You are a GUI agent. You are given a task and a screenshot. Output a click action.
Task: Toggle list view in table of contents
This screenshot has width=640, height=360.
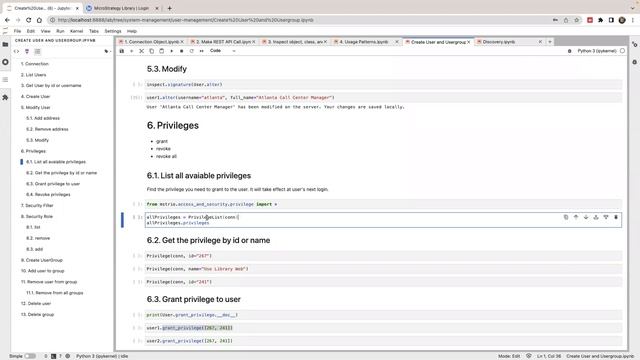38,51
